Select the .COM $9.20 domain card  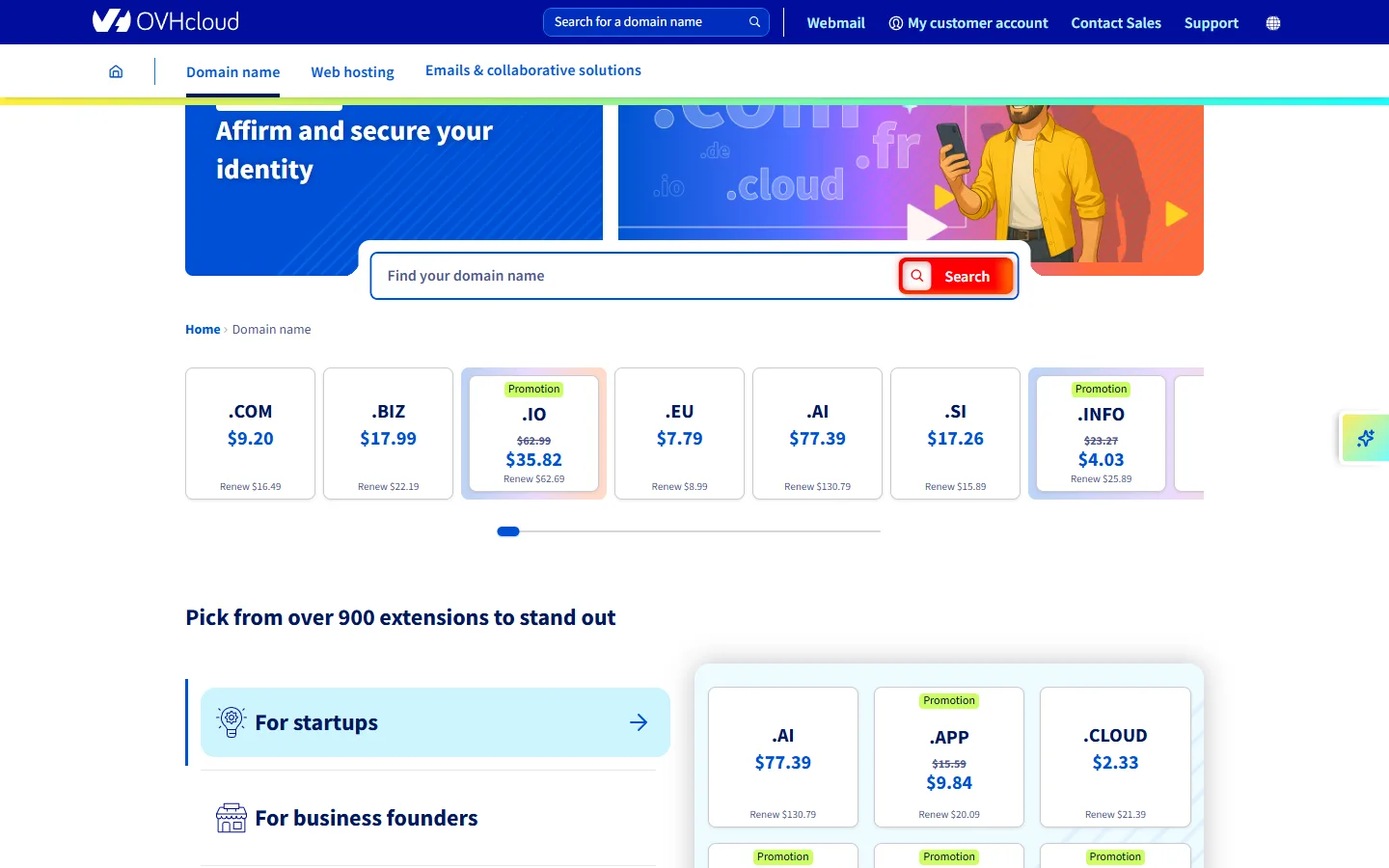point(251,433)
